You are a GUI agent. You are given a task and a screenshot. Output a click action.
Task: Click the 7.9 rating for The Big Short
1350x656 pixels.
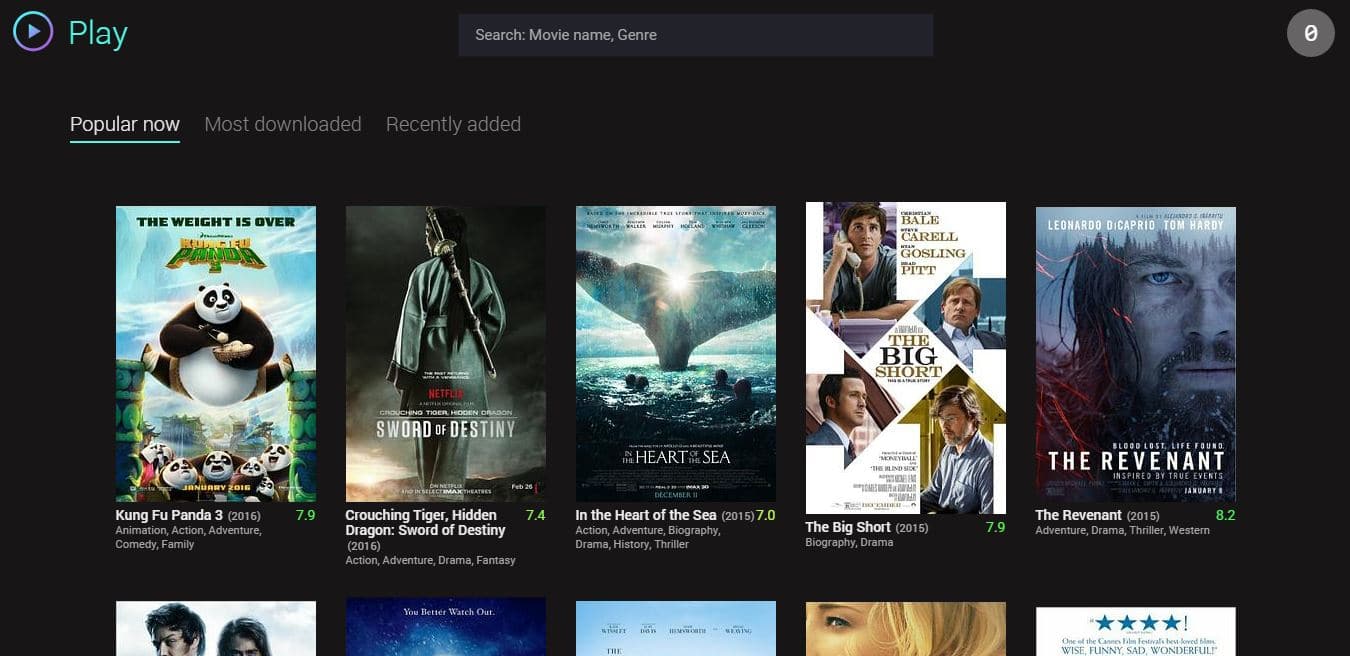(995, 527)
